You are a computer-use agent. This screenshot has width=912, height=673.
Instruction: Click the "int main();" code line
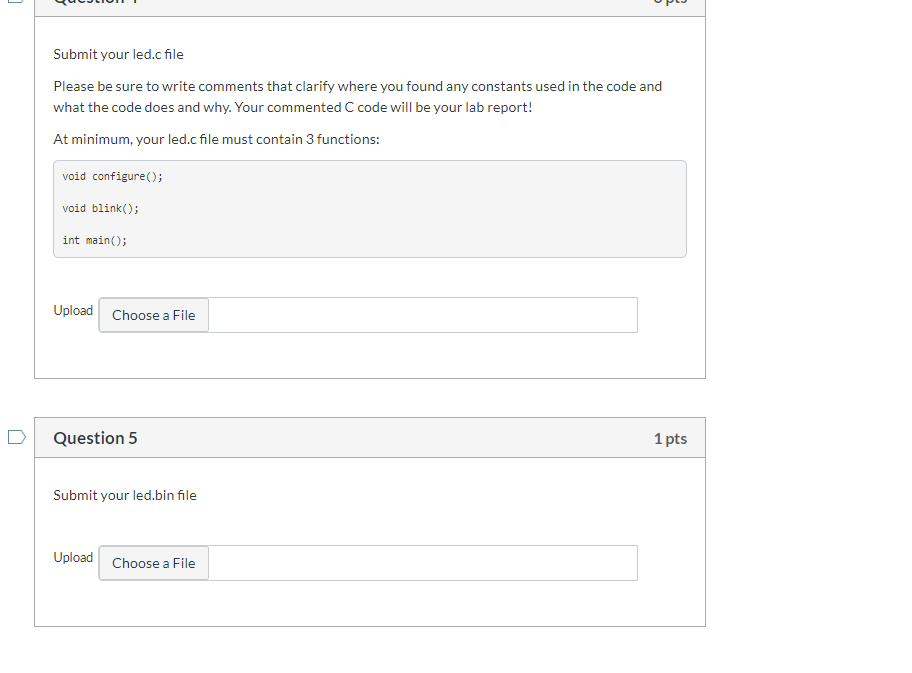(x=95, y=240)
